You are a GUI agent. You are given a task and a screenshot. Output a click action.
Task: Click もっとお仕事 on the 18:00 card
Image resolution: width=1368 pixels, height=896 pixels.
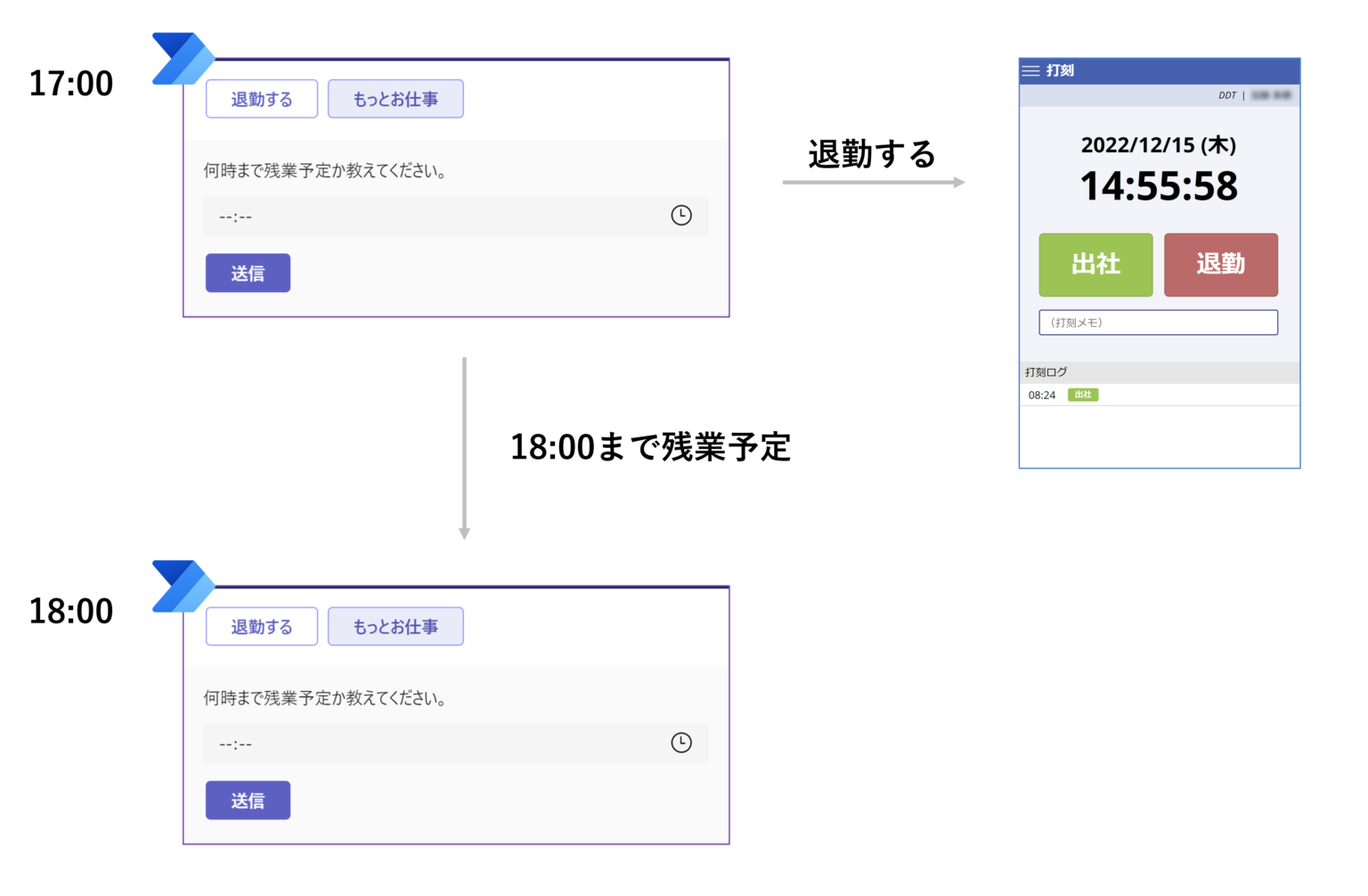coord(395,626)
